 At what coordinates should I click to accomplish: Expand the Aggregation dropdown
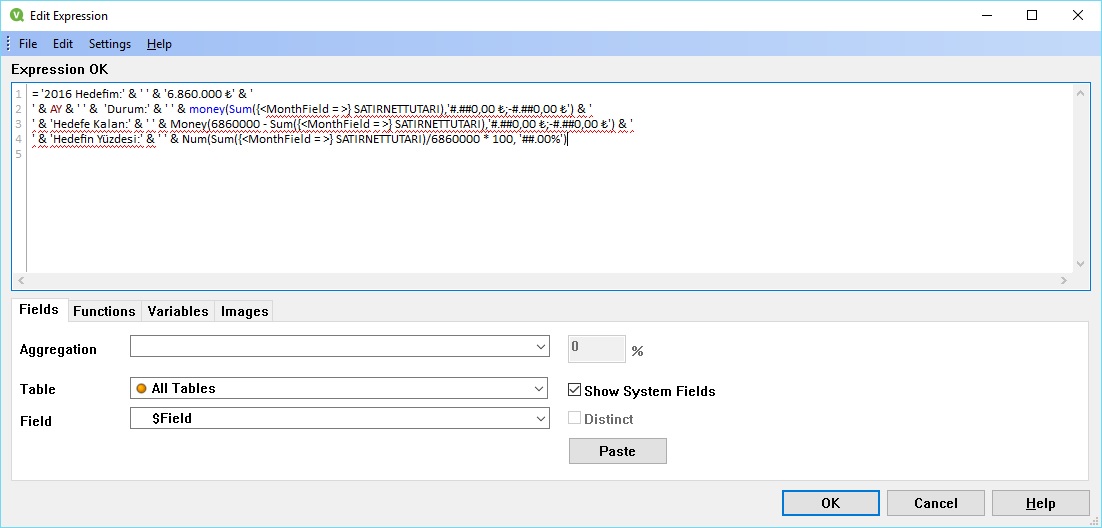[540, 346]
